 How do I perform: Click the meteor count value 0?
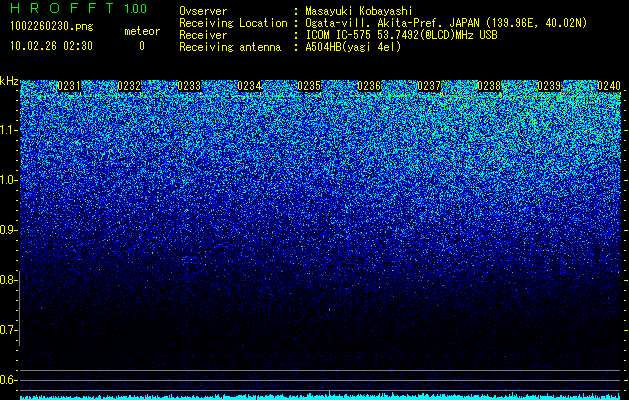(142, 46)
